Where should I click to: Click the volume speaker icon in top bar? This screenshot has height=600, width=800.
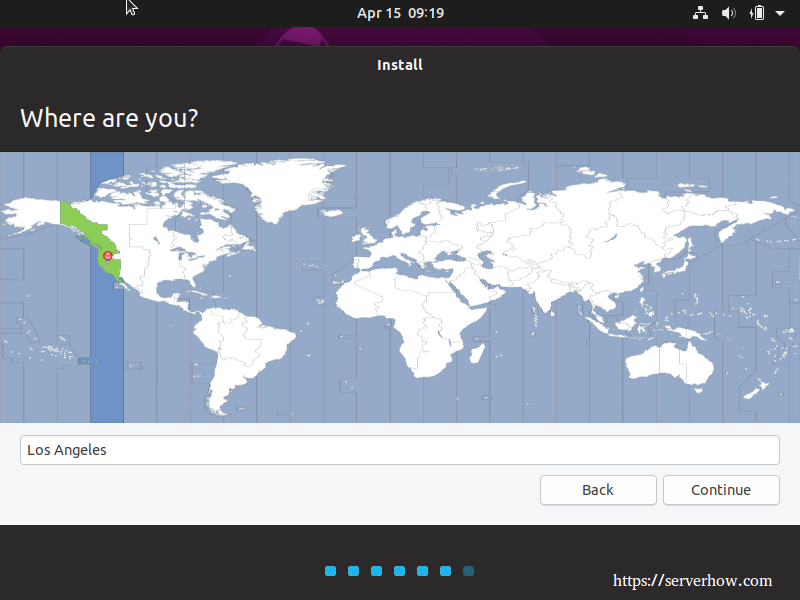[728, 13]
